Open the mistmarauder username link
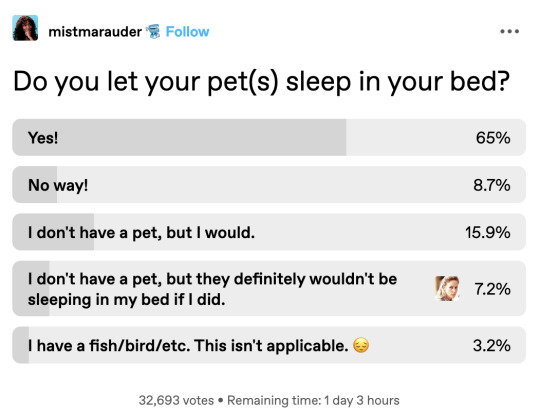The width and height of the screenshot is (540, 416). coord(95,32)
